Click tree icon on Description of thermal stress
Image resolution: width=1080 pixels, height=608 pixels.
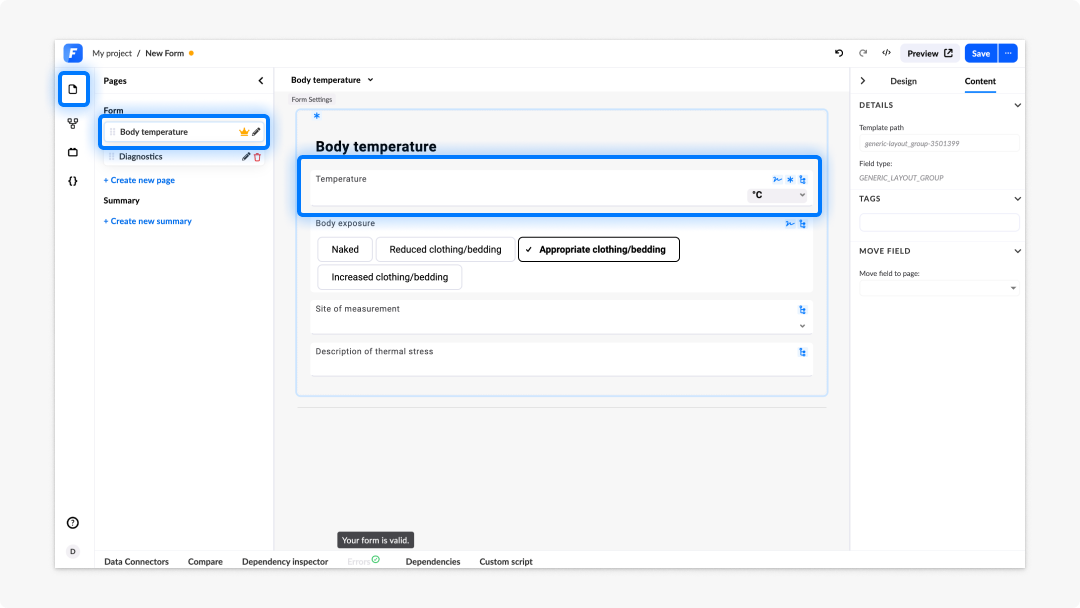coord(802,353)
